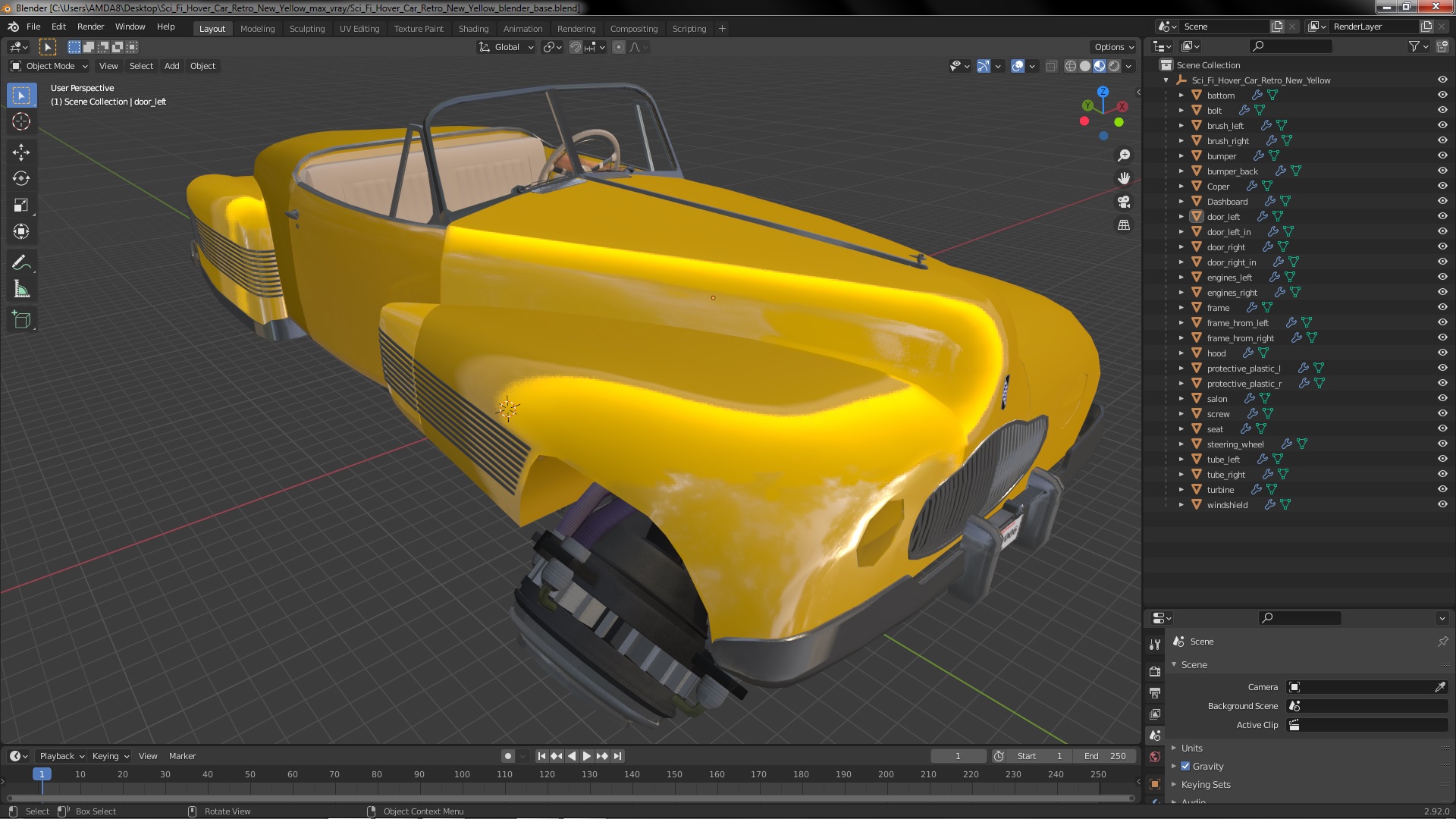Play the animation forward
The height and width of the screenshot is (819, 1456).
586,756
